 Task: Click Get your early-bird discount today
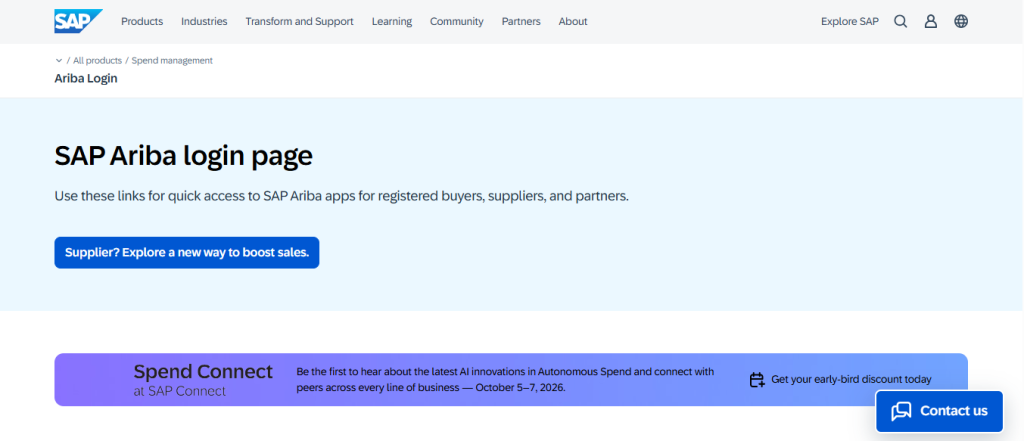(851, 380)
